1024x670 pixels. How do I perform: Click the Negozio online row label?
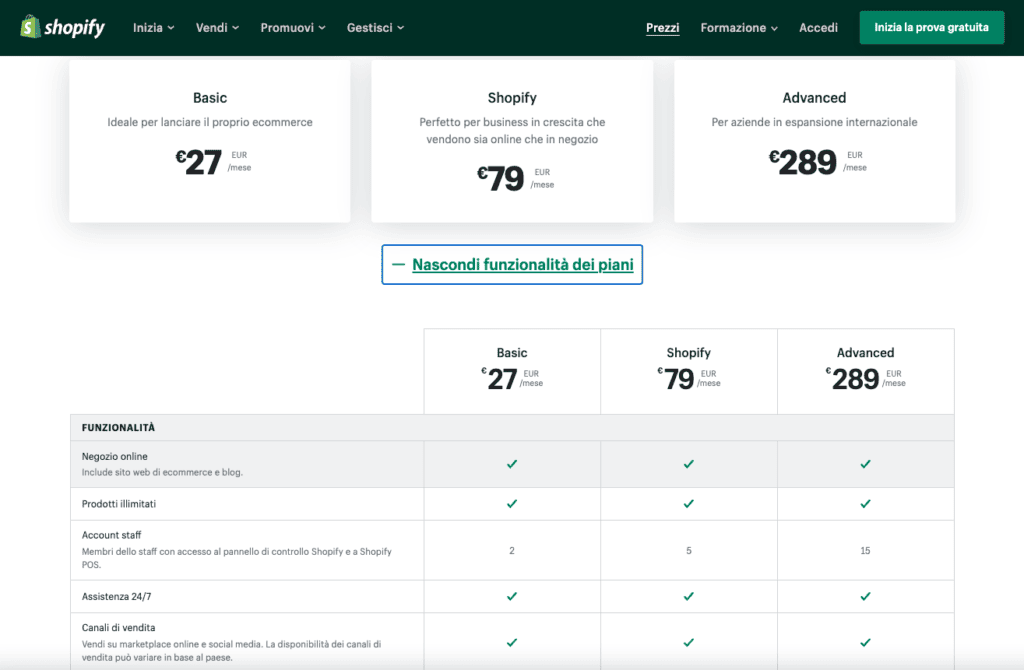click(x=114, y=456)
